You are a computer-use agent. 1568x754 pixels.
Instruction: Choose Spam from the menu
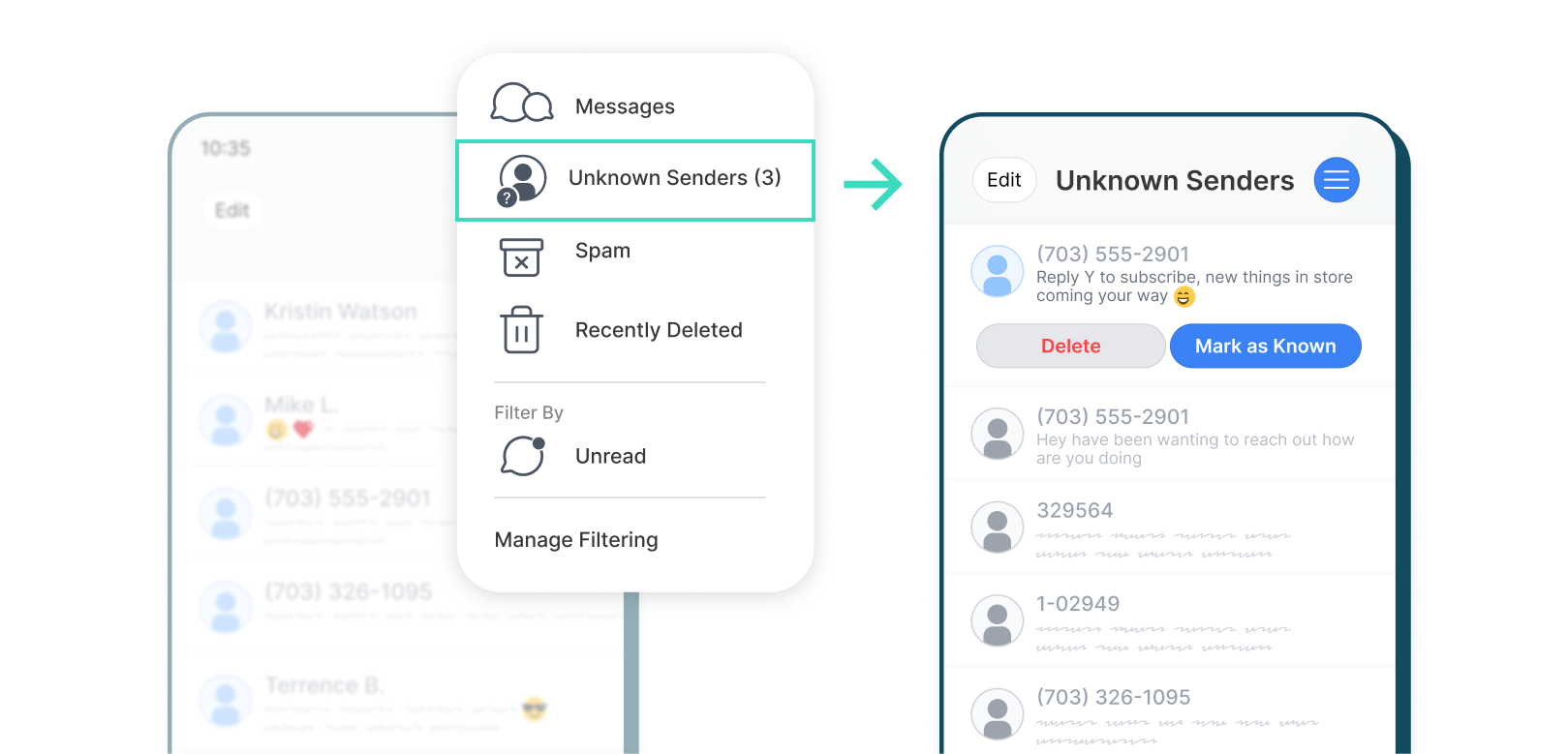tap(602, 251)
